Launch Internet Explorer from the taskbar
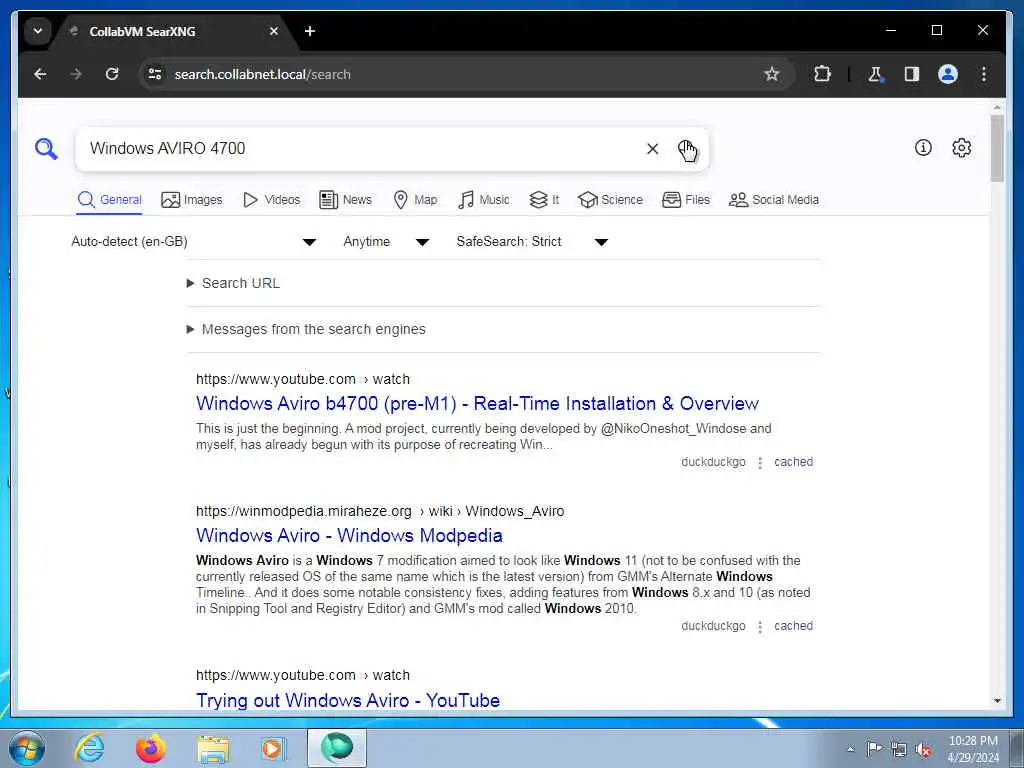 (x=89, y=748)
